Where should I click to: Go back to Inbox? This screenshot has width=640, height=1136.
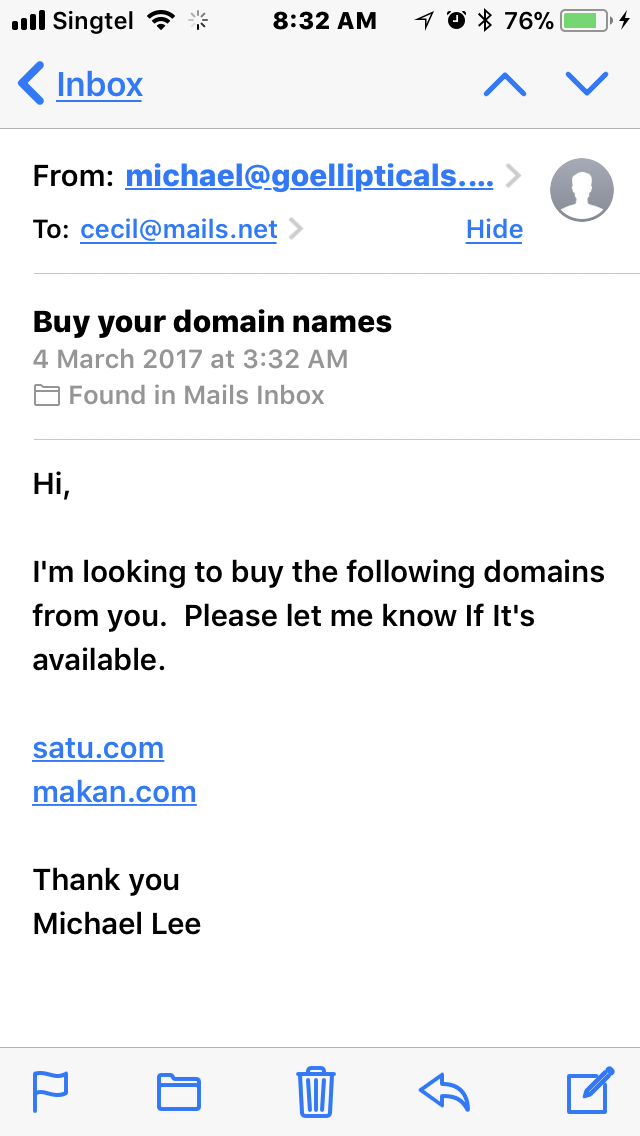click(80, 85)
